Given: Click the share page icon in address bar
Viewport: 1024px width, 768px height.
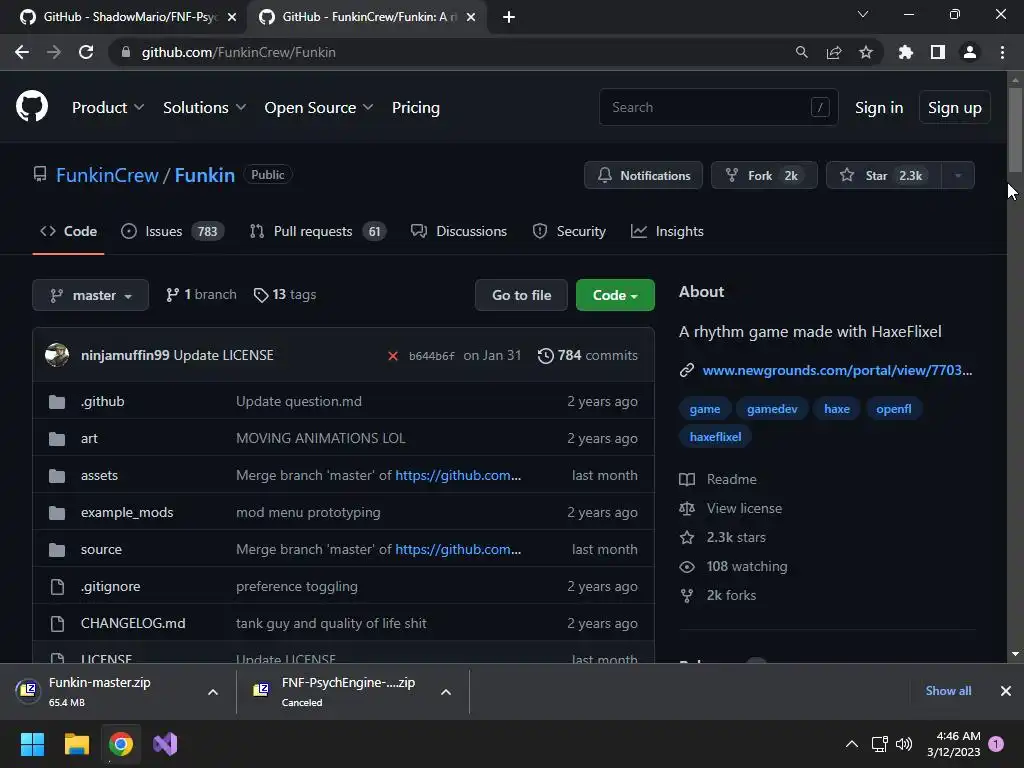Looking at the screenshot, I should click(834, 52).
